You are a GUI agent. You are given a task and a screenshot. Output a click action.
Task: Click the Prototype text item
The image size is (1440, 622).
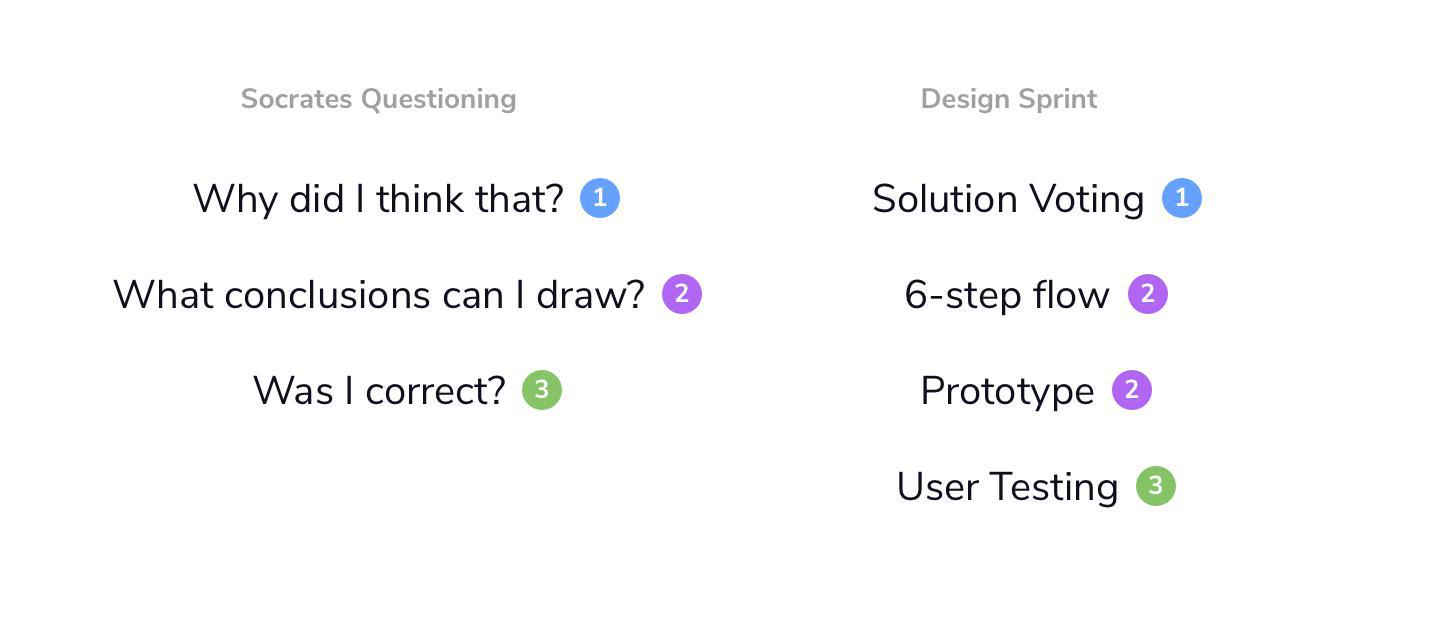click(x=1007, y=392)
